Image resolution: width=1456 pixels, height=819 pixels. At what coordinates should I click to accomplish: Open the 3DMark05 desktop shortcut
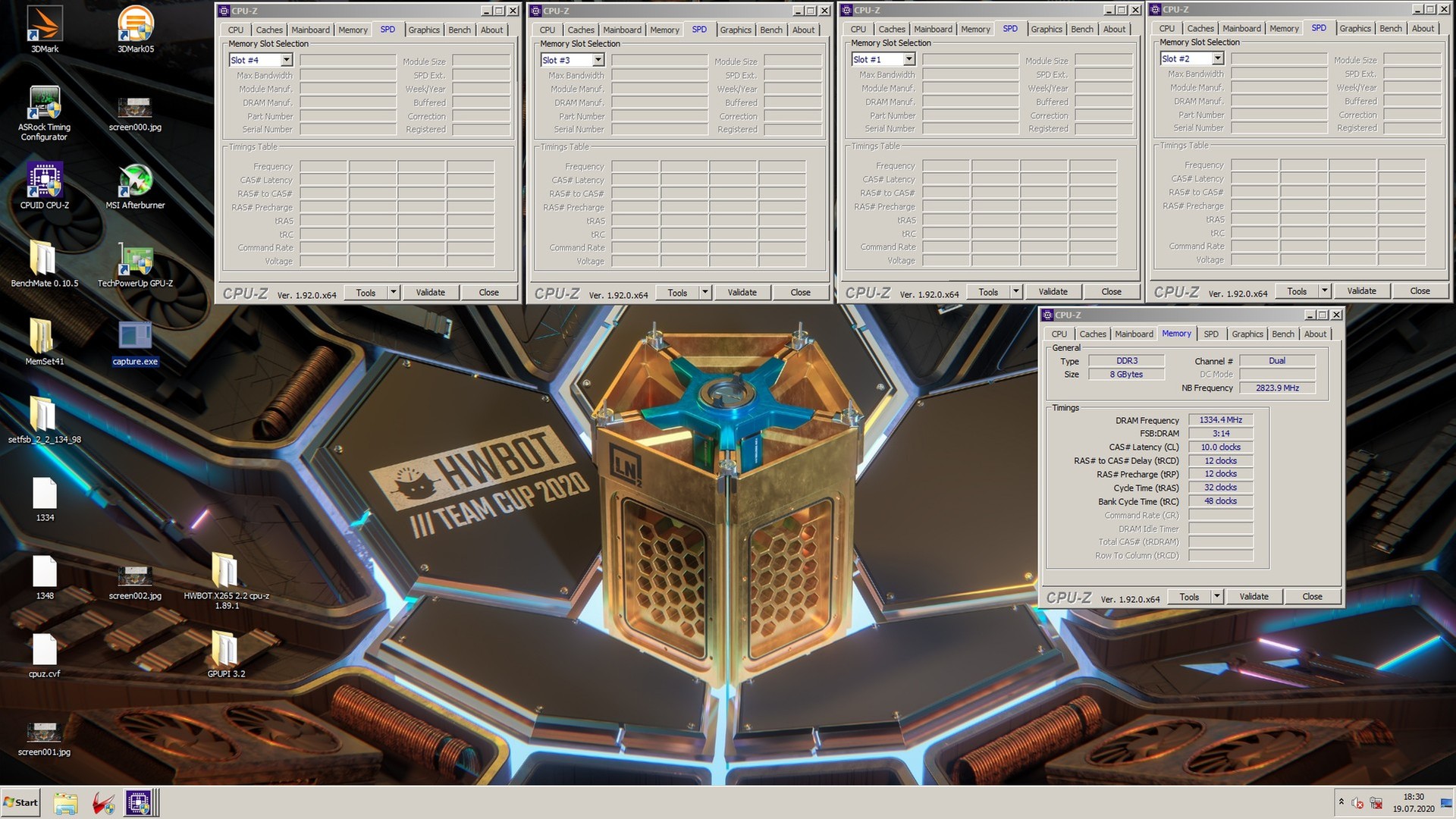tap(136, 29)
